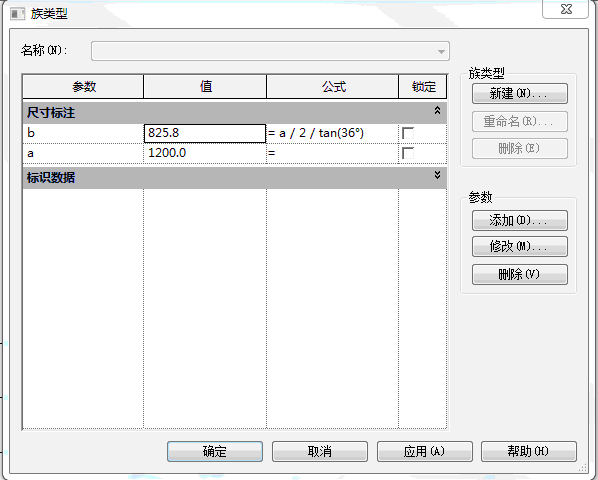The width and height of the screenshot is (598, 480).
Task: Close the 族类型 dialog window
Action: (566, 9)
